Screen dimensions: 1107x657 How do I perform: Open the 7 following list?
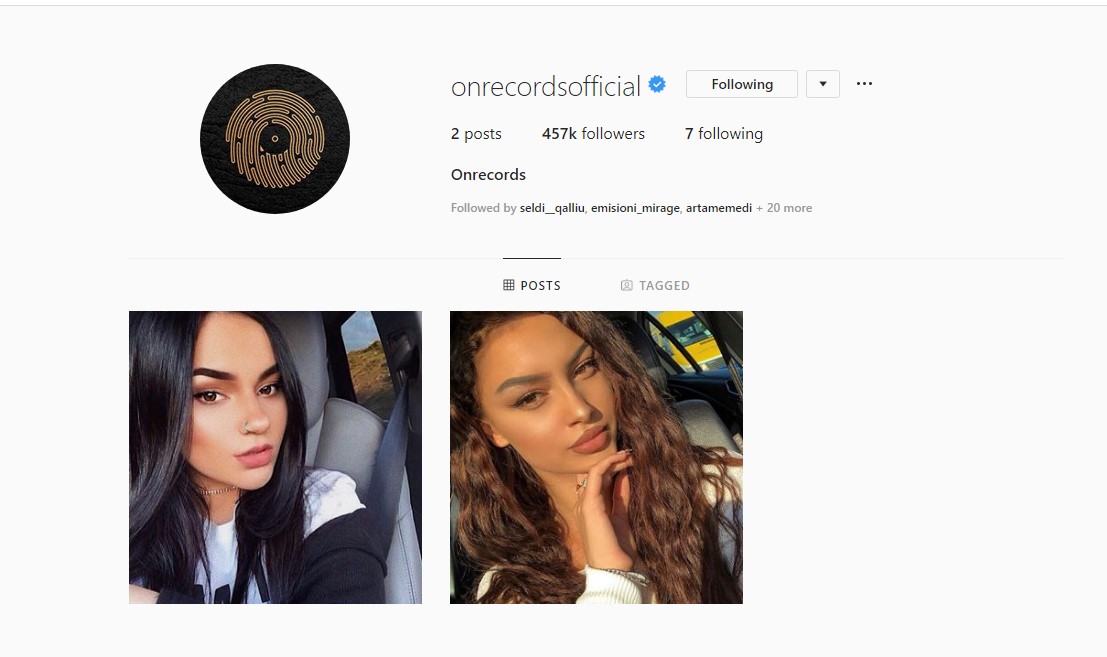pyautogui.click(x=724, y=133)
